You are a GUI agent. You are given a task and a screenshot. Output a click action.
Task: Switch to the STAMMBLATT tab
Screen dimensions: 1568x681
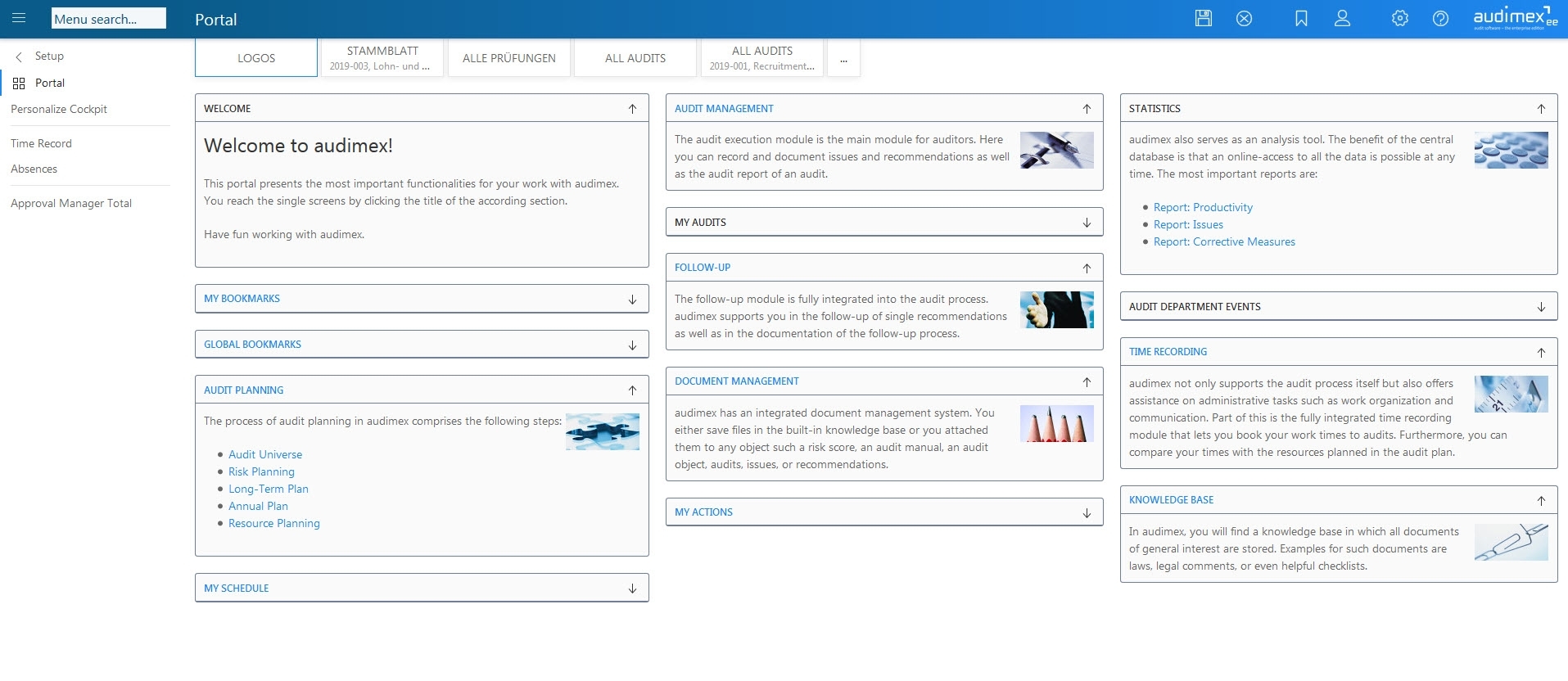pos(382,58)
